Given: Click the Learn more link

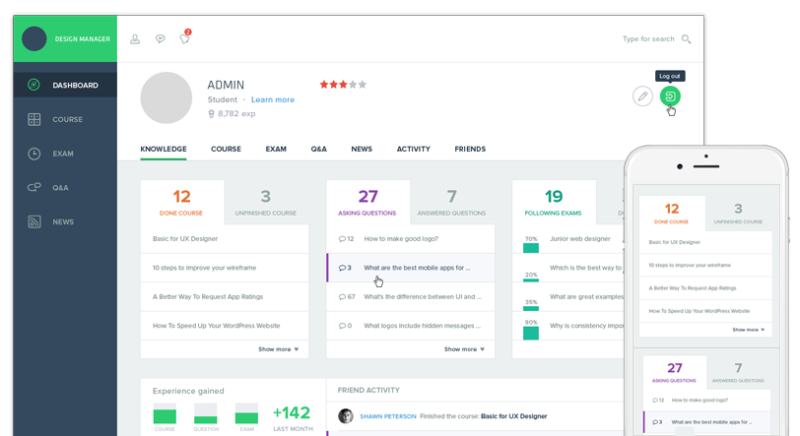Looking at the screenshot, I should pos(272,100).
